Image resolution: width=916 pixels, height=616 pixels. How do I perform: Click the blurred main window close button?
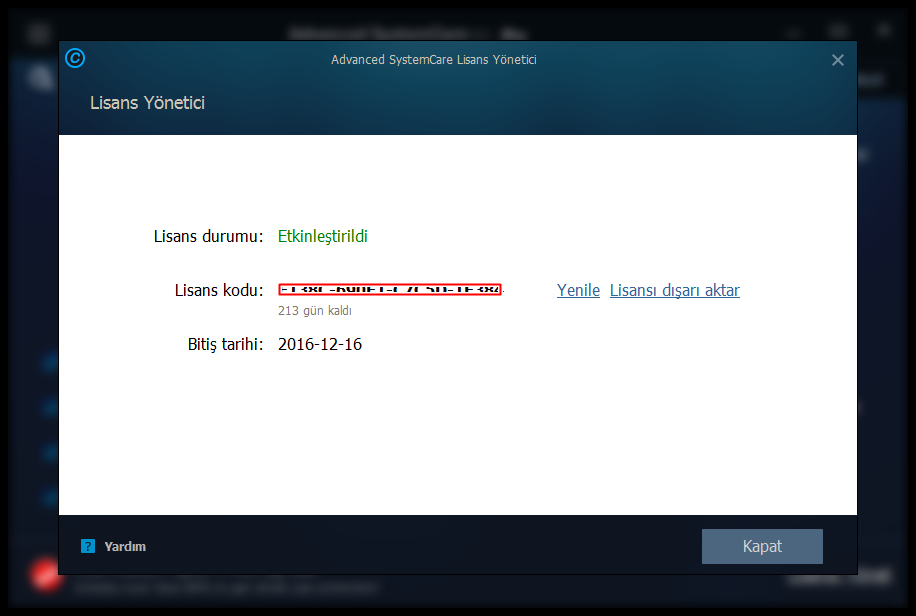coord(884,30)
